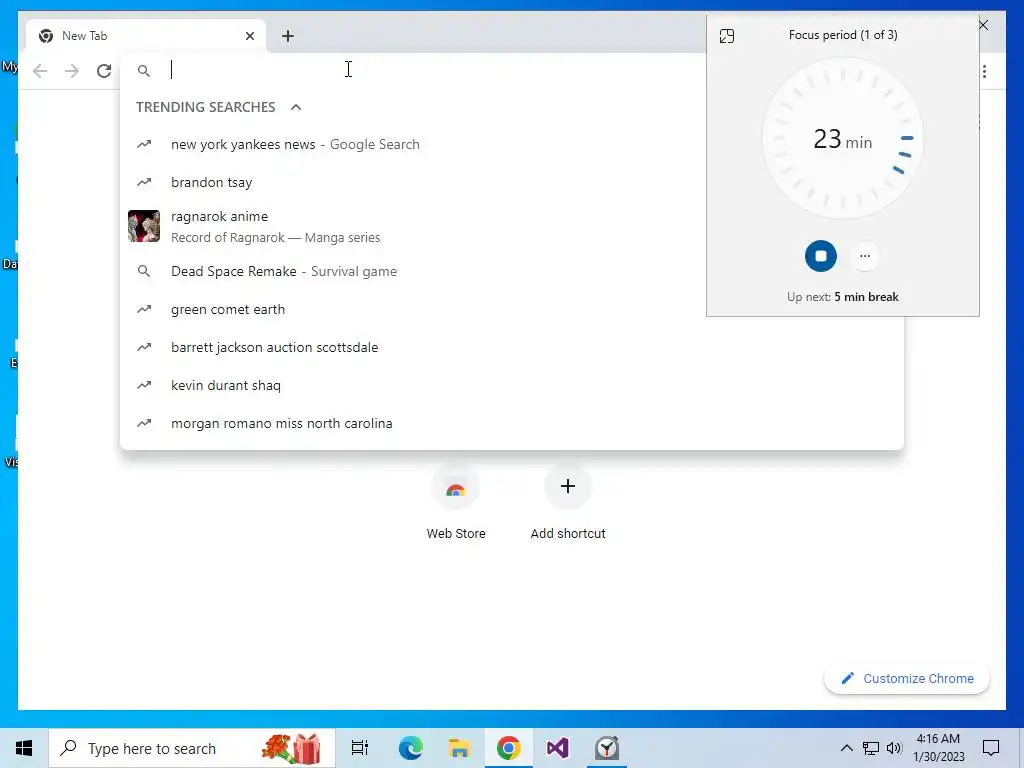Click the browser back arrow
The image size is (1024, 768).
coord(40,71)
